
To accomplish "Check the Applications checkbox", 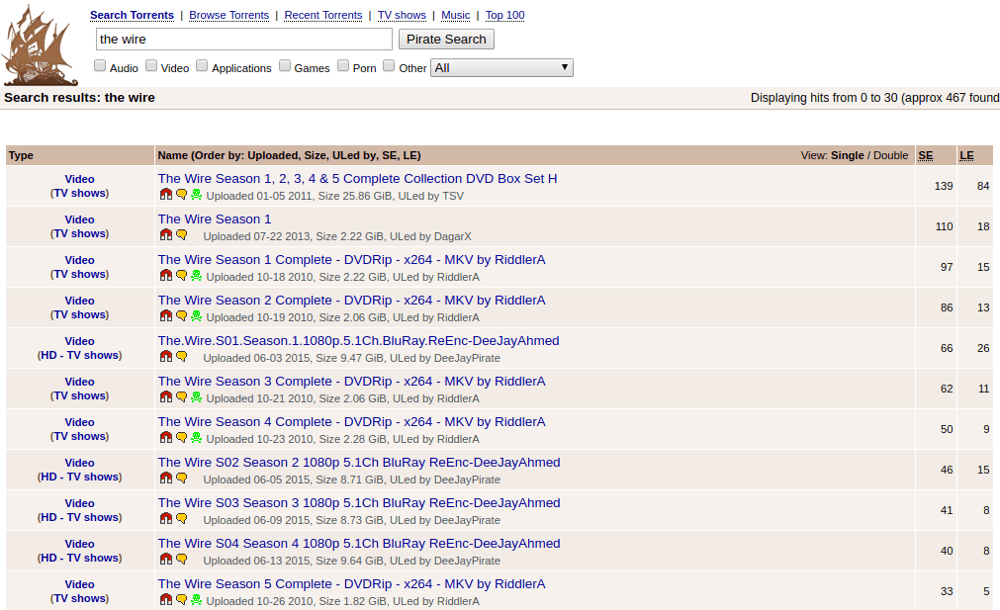I will click(x=202, y=66).
